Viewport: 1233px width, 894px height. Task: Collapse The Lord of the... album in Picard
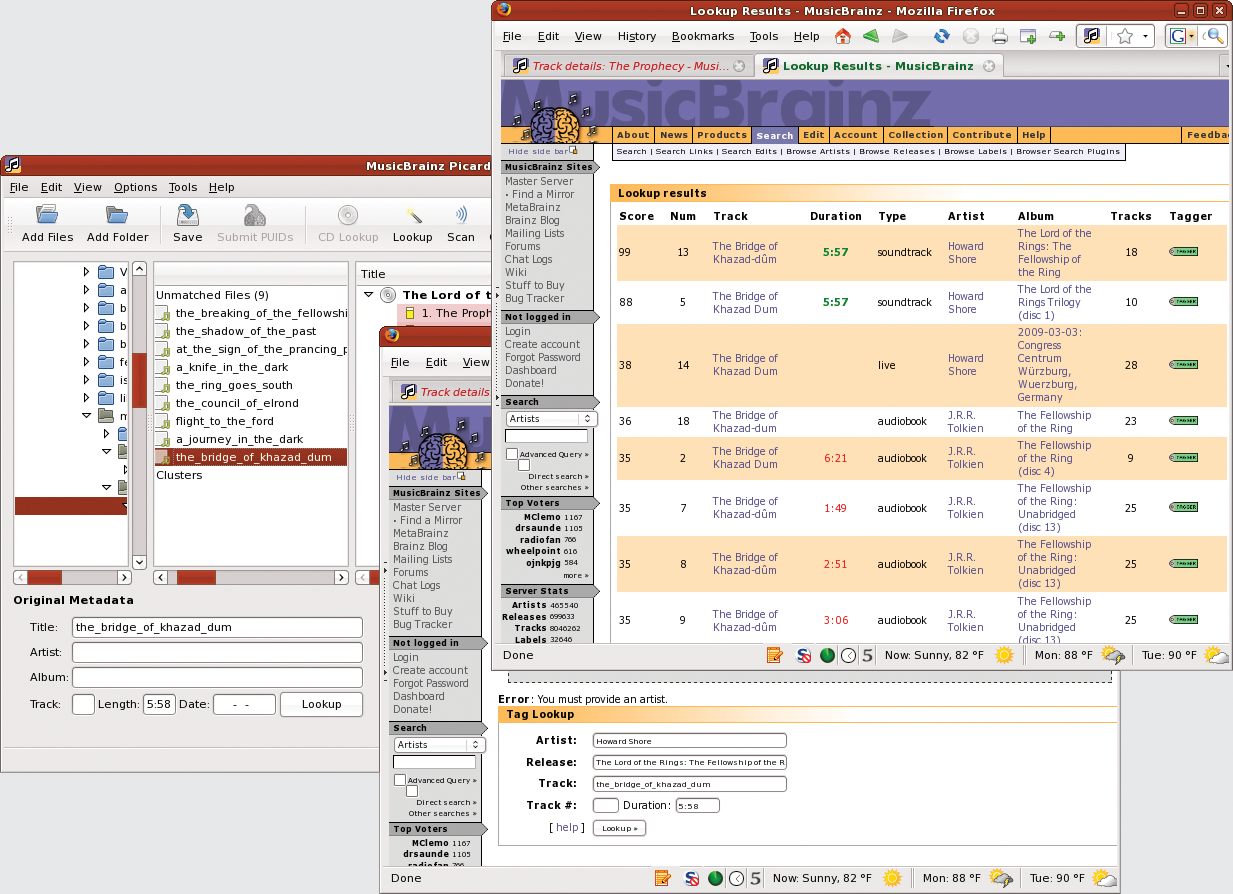tap(370, 295)
